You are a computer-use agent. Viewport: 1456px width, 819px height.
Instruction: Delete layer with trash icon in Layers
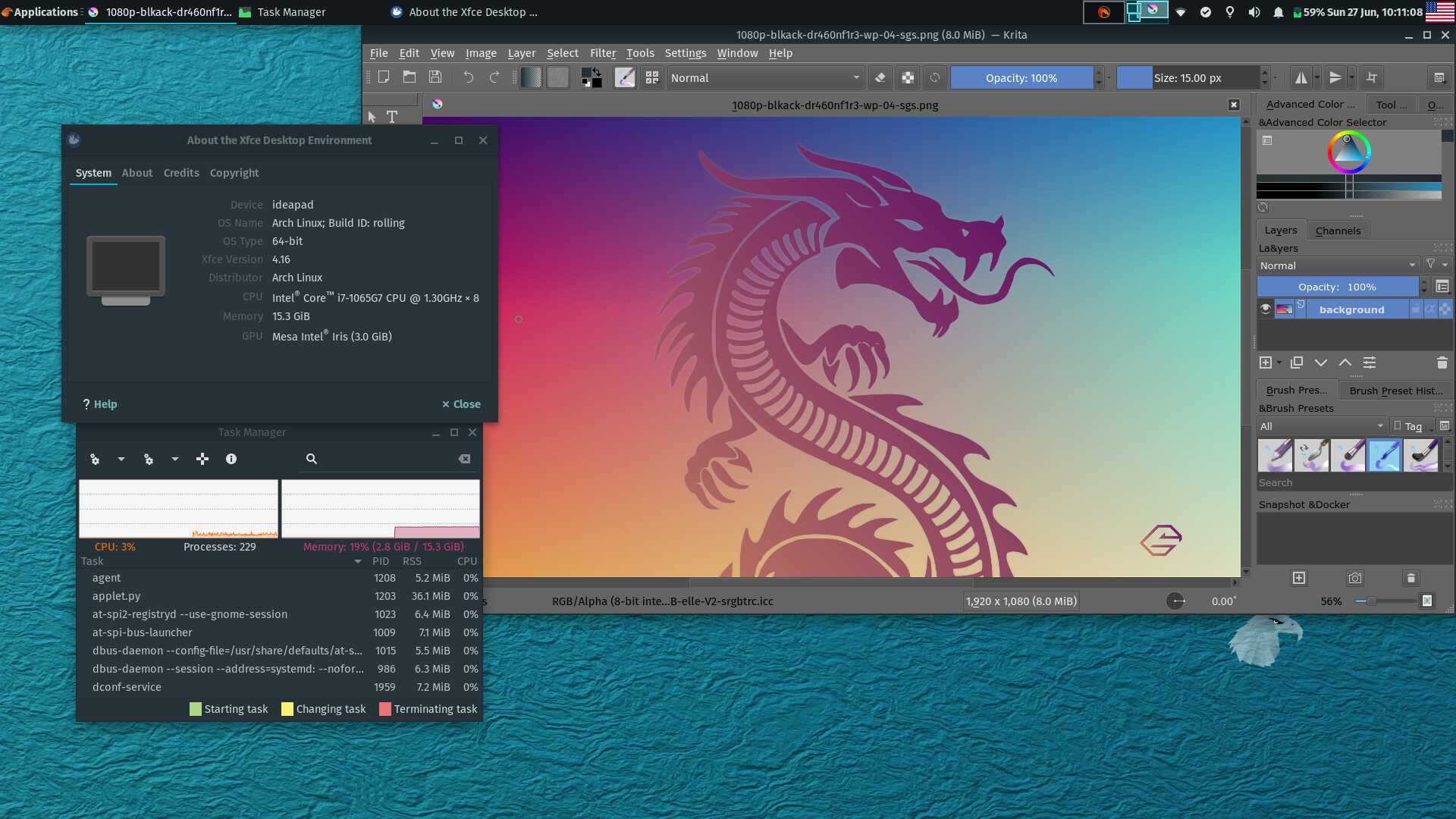click(x=1442, y=363)
